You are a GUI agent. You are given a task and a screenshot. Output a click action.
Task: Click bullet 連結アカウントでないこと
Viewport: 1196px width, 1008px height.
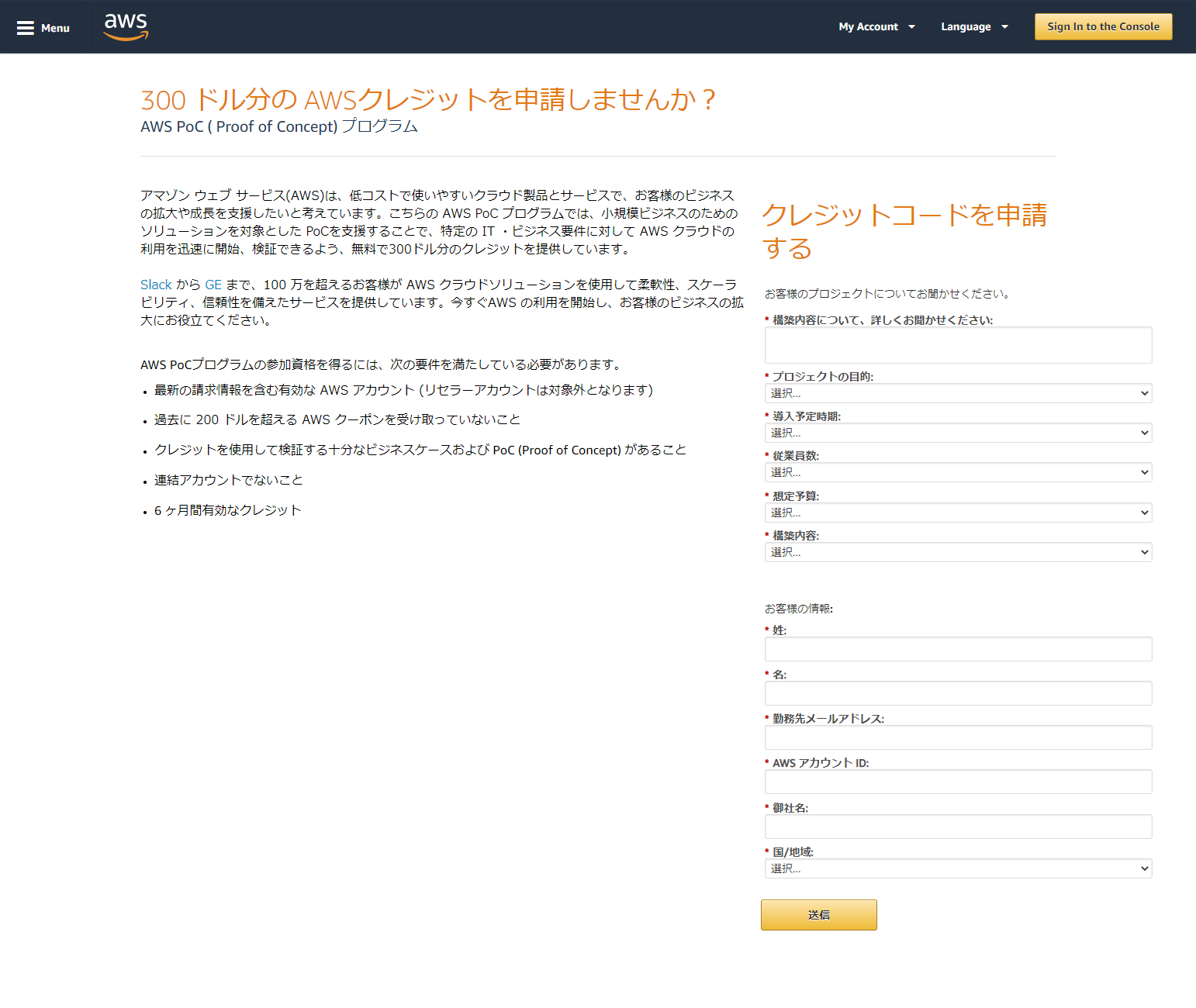(229, 480)
